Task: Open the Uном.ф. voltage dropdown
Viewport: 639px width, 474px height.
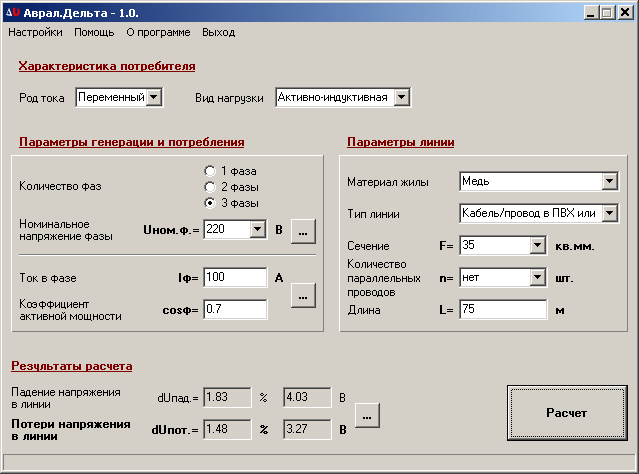Action: [x=258, y=229]
